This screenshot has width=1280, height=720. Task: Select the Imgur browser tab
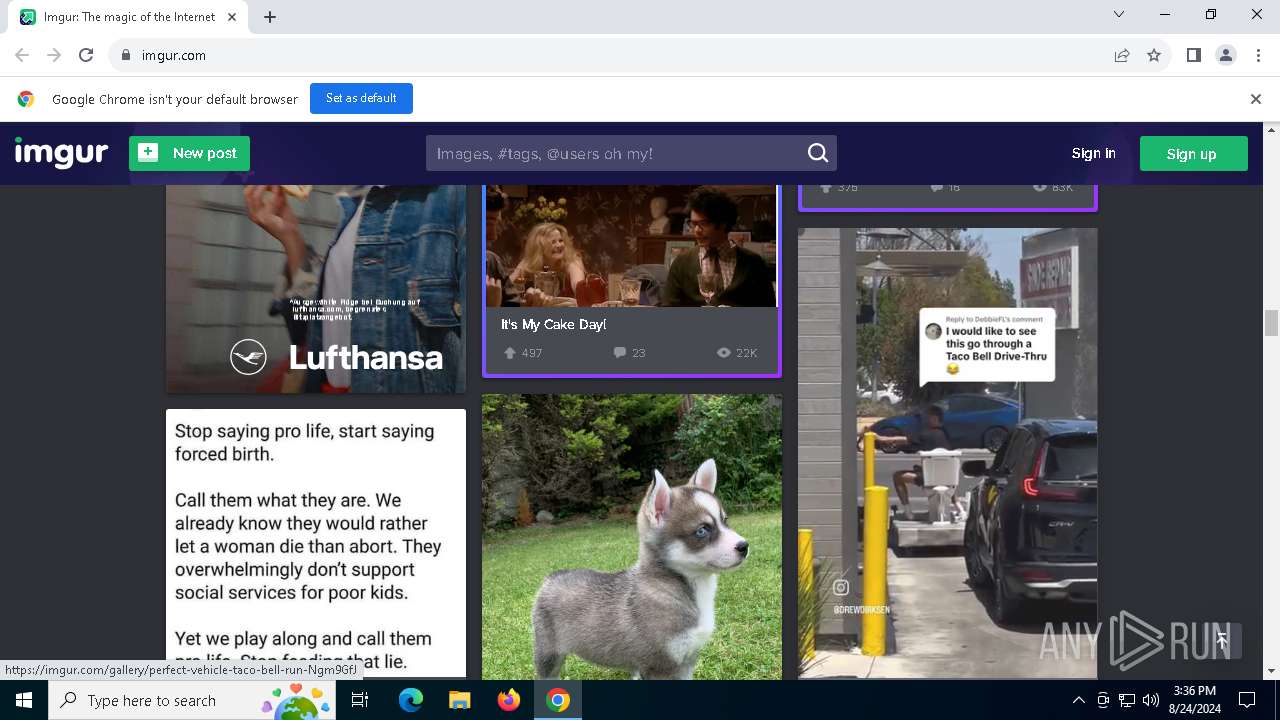[128, 17]
